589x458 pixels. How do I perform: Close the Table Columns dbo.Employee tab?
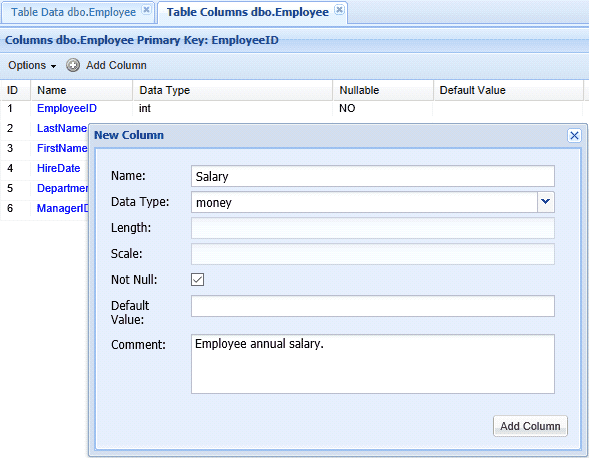tap(339, 9)
